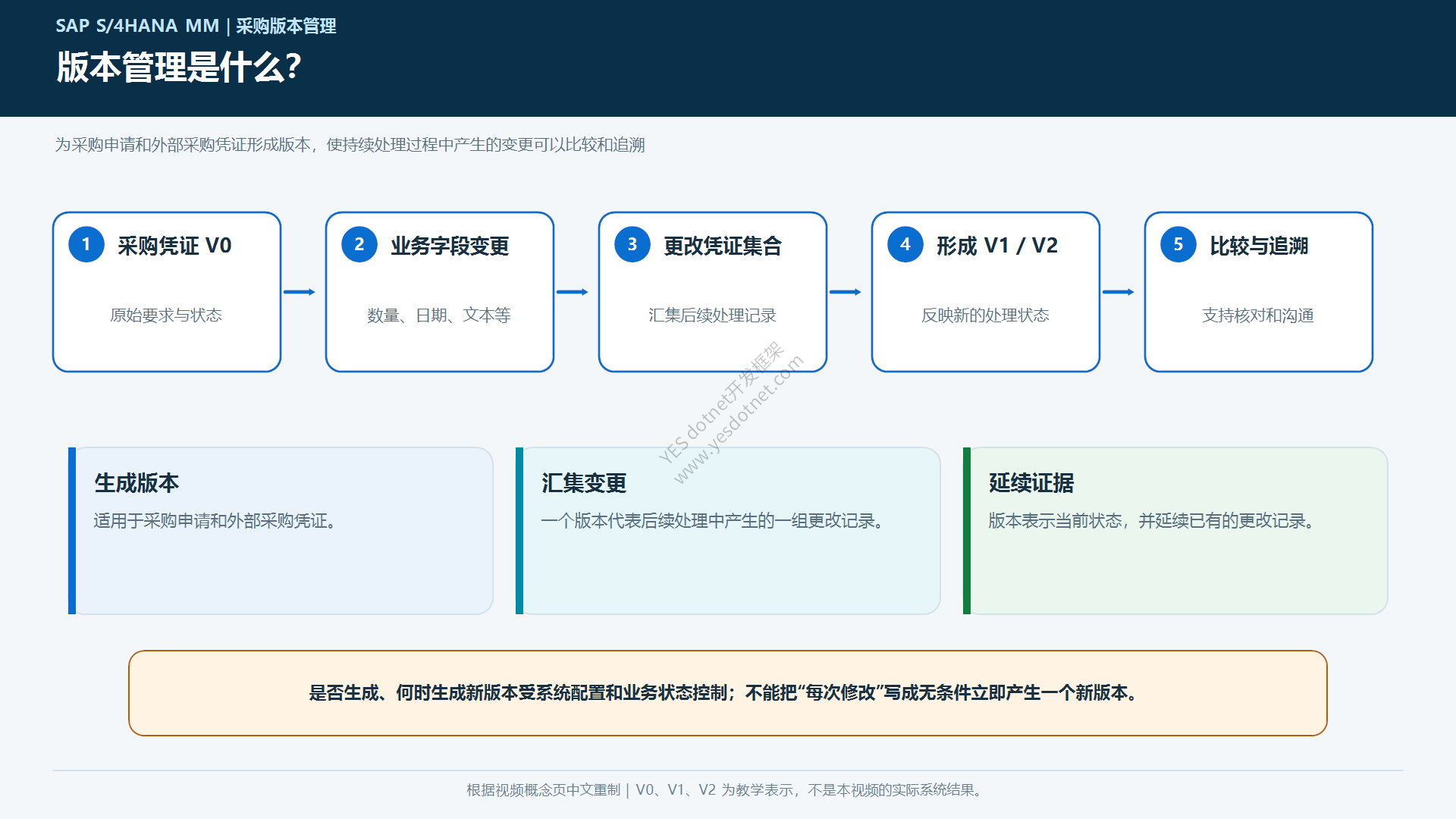This screenshot has height=819, width=1456.
Task: Click the number 5 step circle
Action: coord(1178,244)
